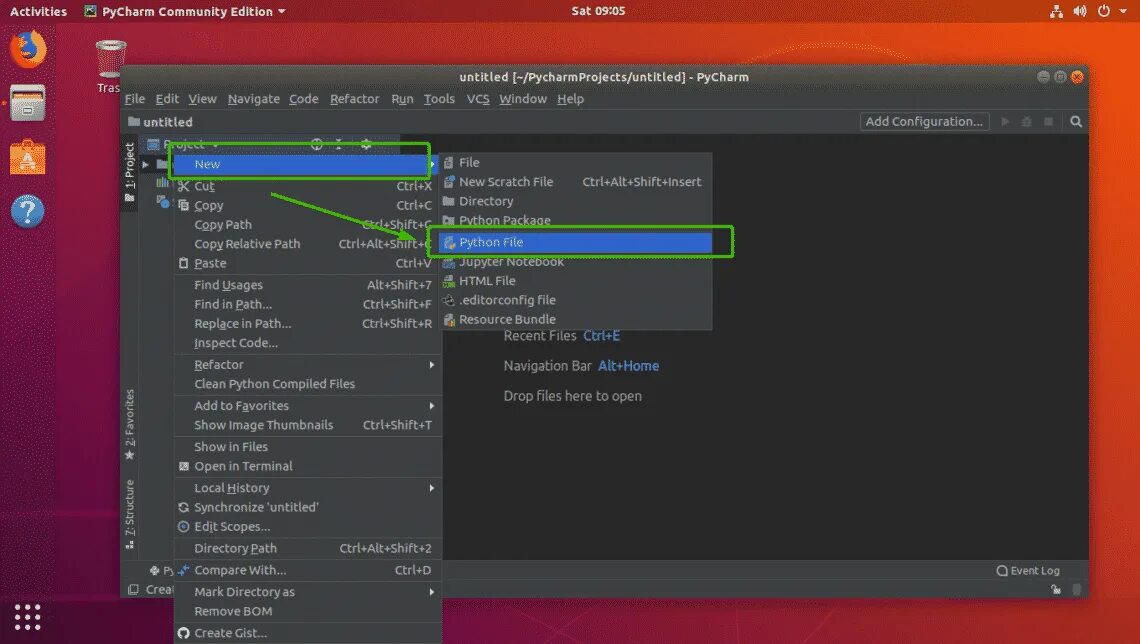
Task: Expand the Local History submenu
Action: (x=307, y=488)
